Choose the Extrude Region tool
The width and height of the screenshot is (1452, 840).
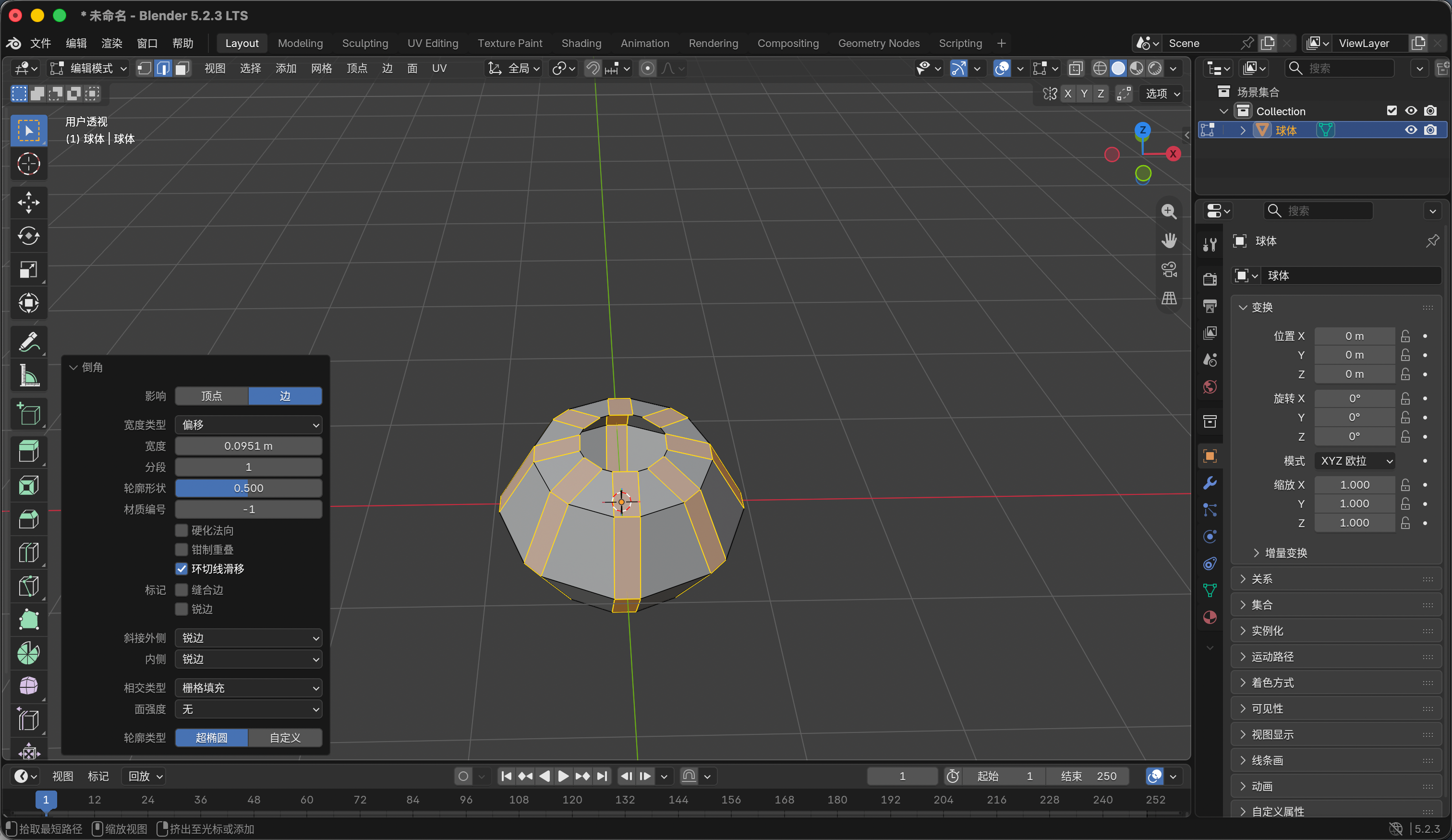28,451
